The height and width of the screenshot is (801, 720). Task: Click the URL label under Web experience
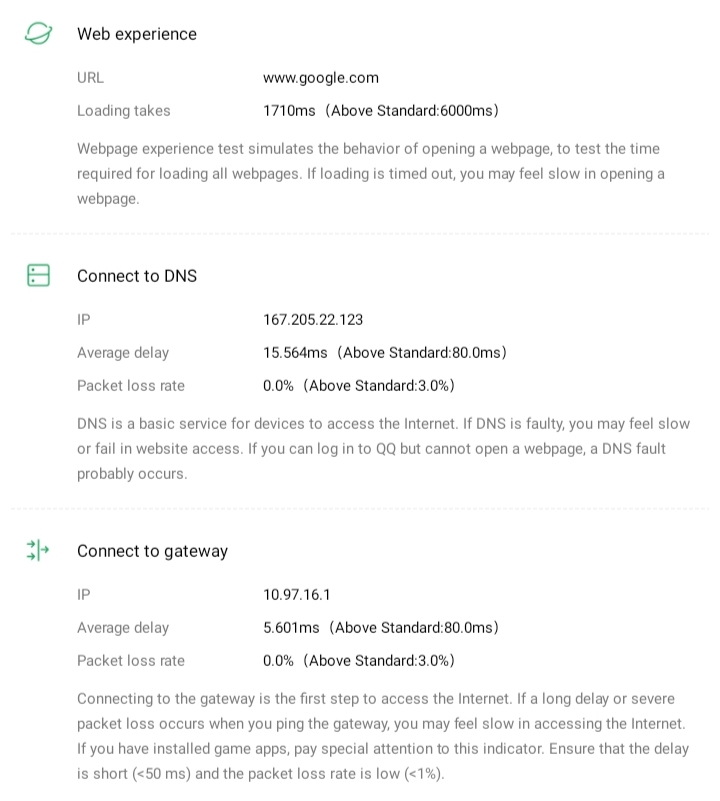[90, 77]
